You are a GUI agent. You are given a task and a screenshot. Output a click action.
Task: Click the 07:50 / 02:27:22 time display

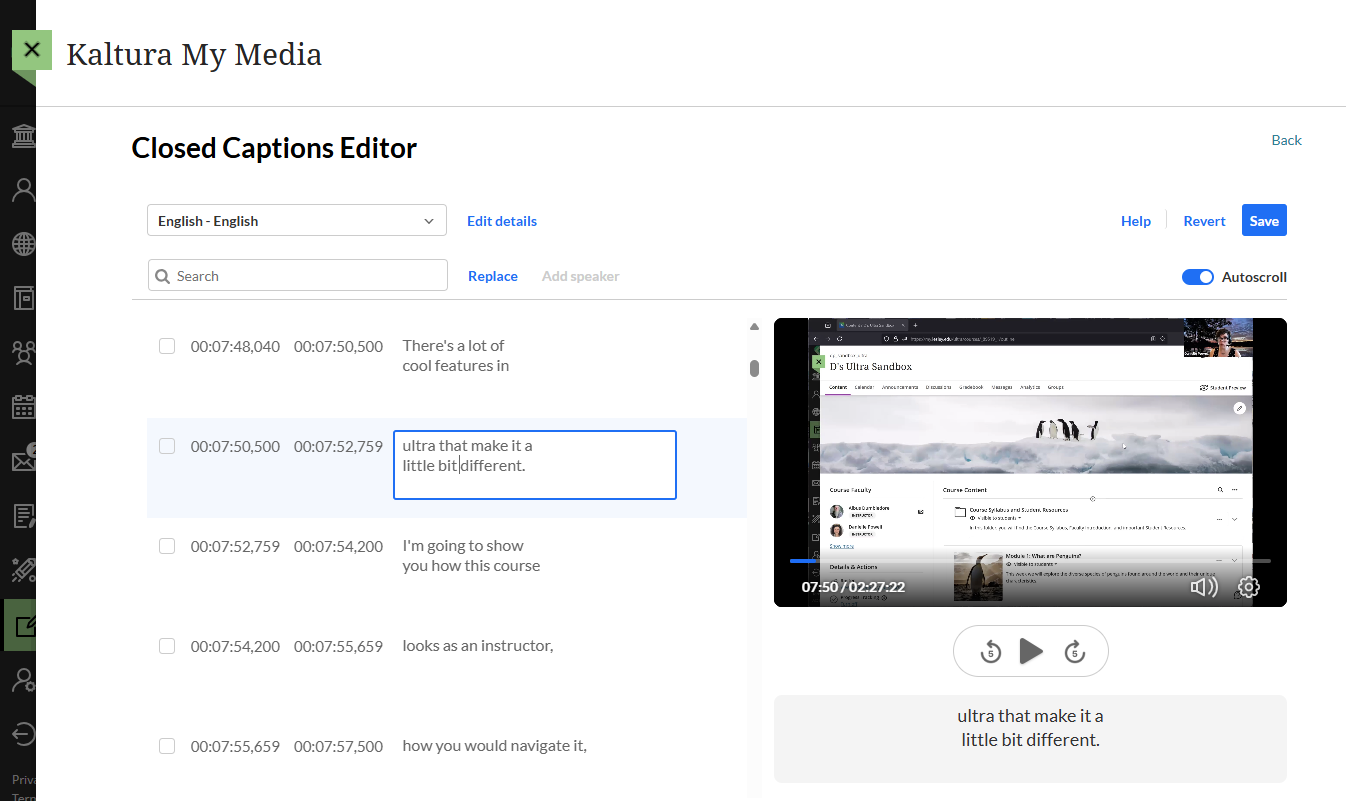point(853,587)
